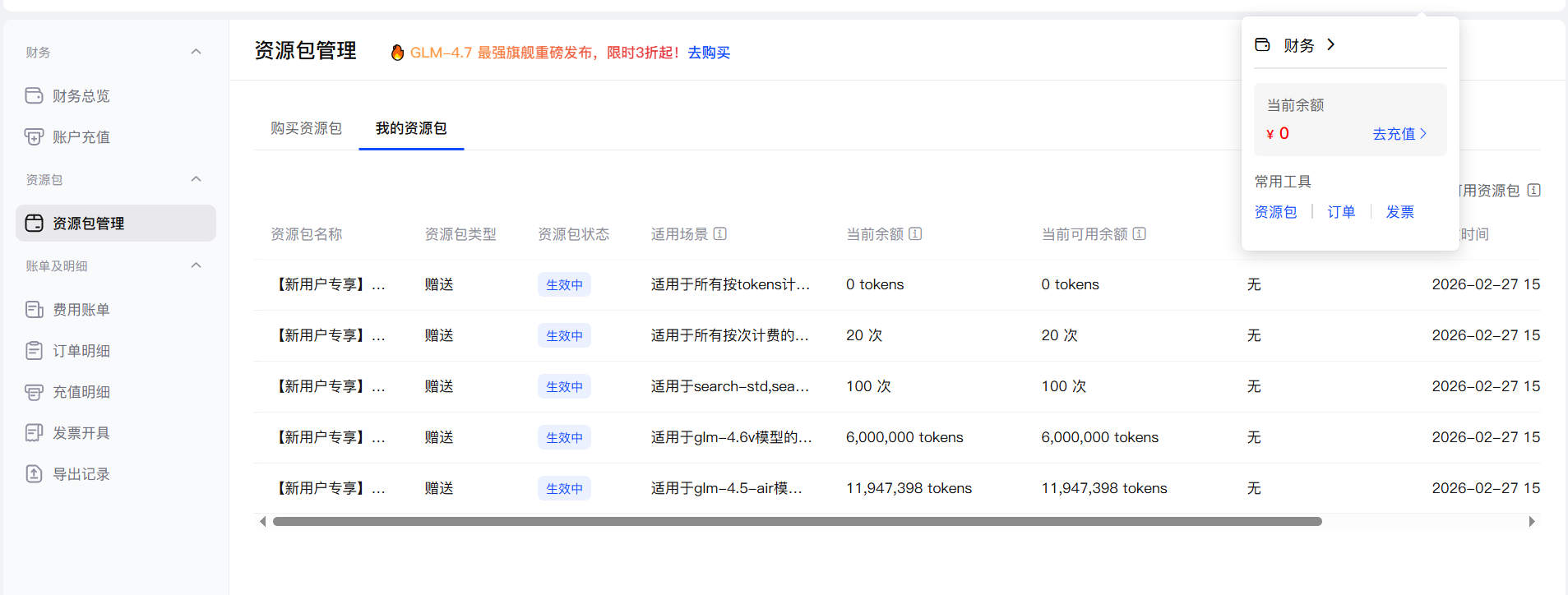Click the 去购买 link

point(709,53)
